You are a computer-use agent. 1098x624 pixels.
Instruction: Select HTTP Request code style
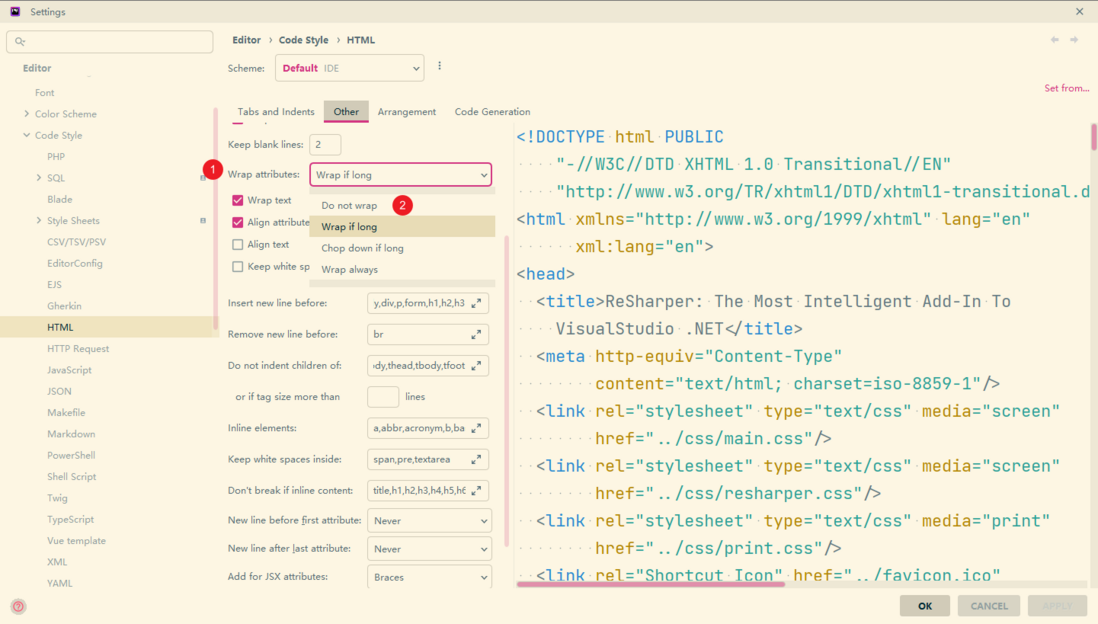coord(78,349)
